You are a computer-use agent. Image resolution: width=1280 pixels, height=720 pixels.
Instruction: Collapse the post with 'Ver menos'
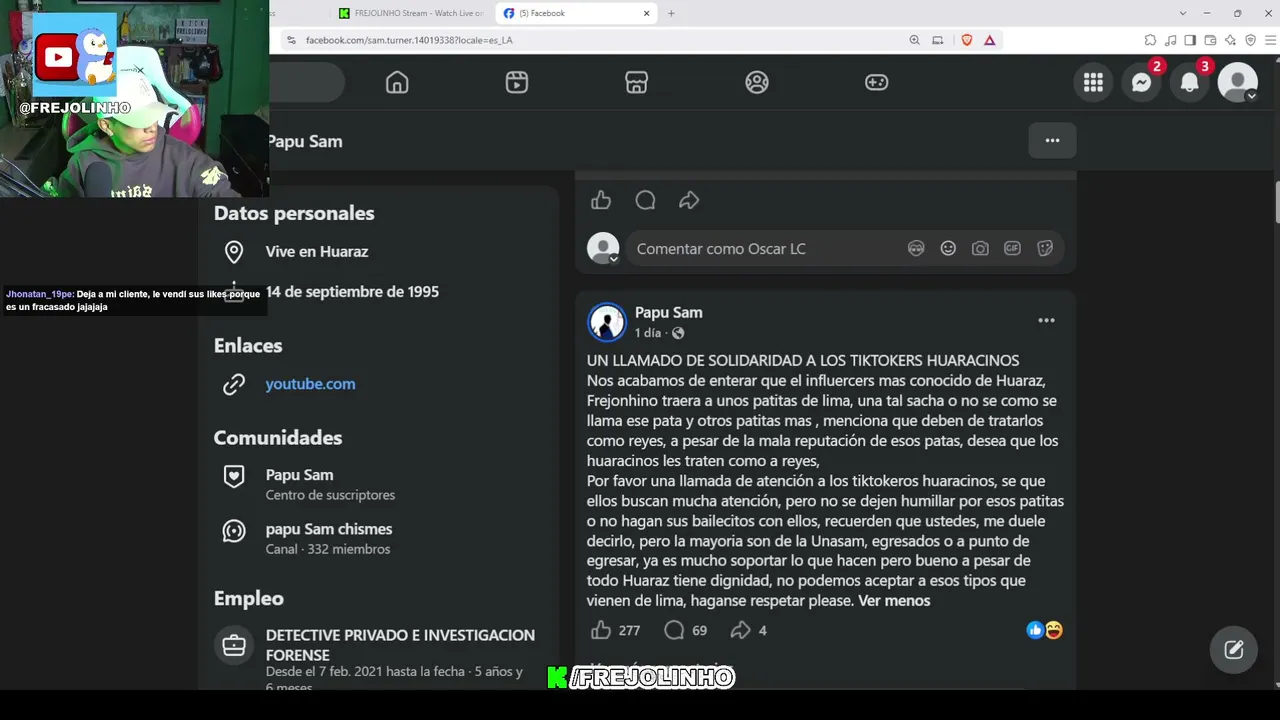pos(894,601)
